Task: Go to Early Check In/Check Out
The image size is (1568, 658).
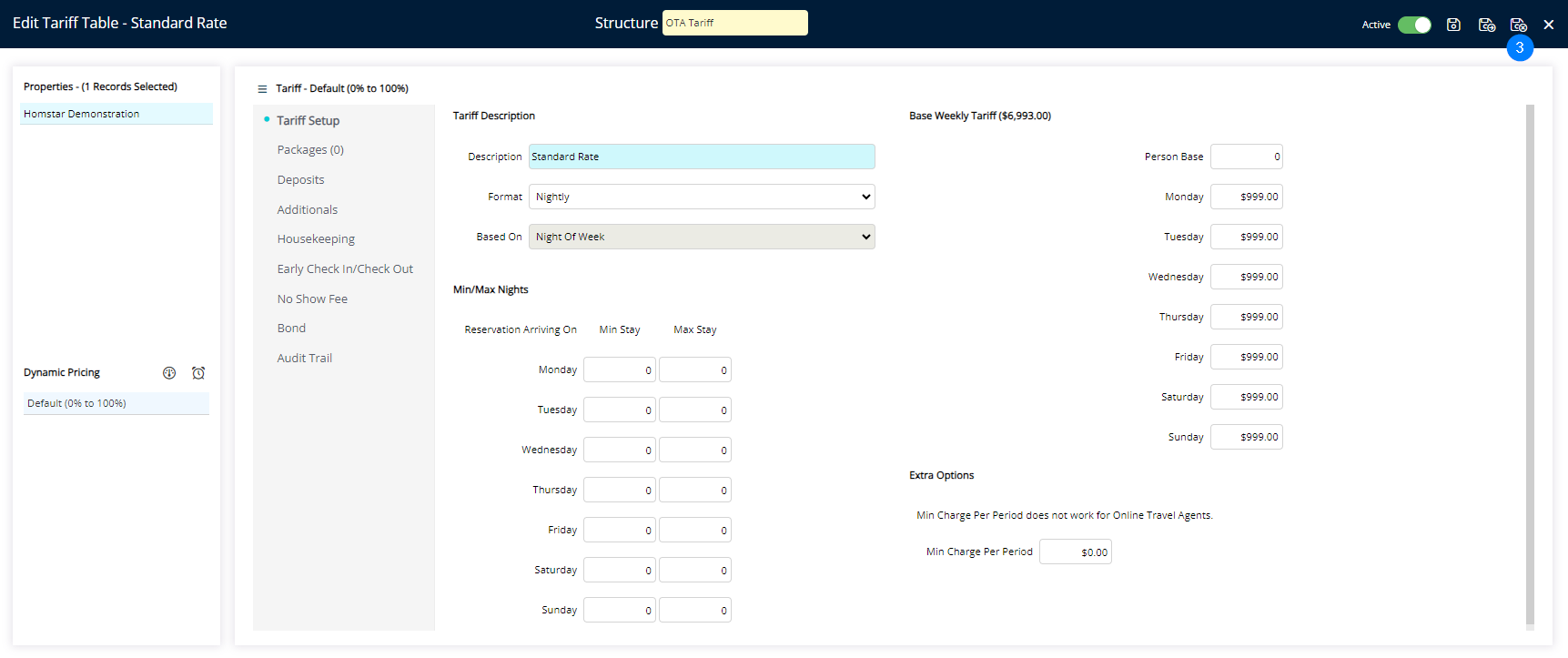Action: [x=345, y=269]
